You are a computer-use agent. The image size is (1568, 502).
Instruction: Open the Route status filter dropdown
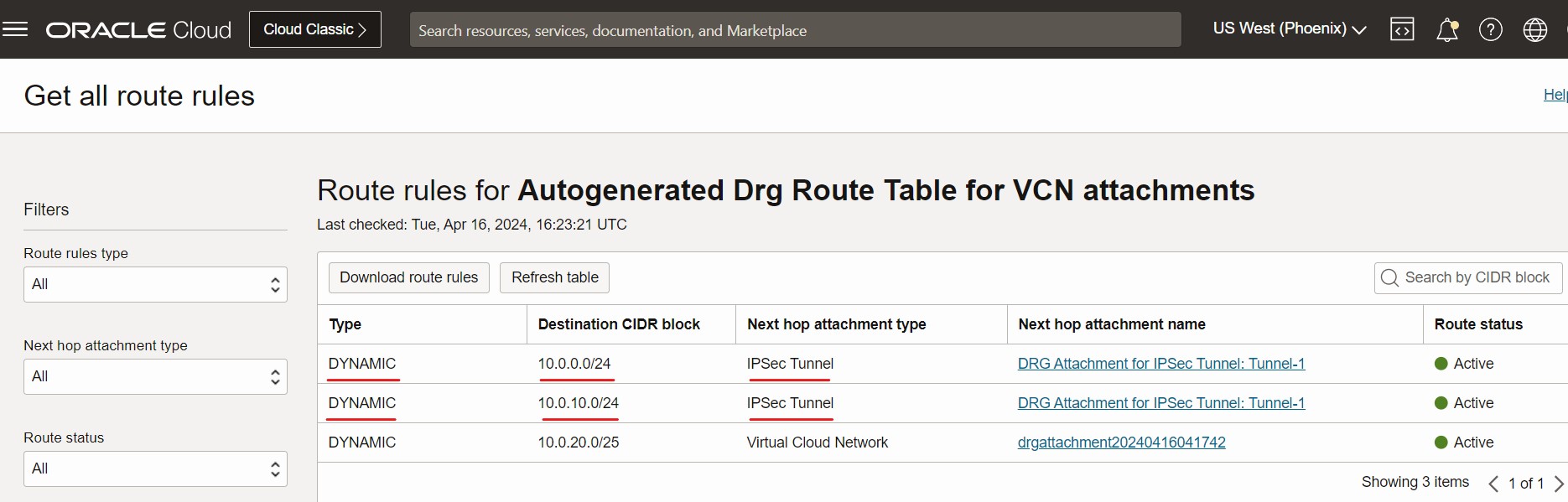click(155, 469)
